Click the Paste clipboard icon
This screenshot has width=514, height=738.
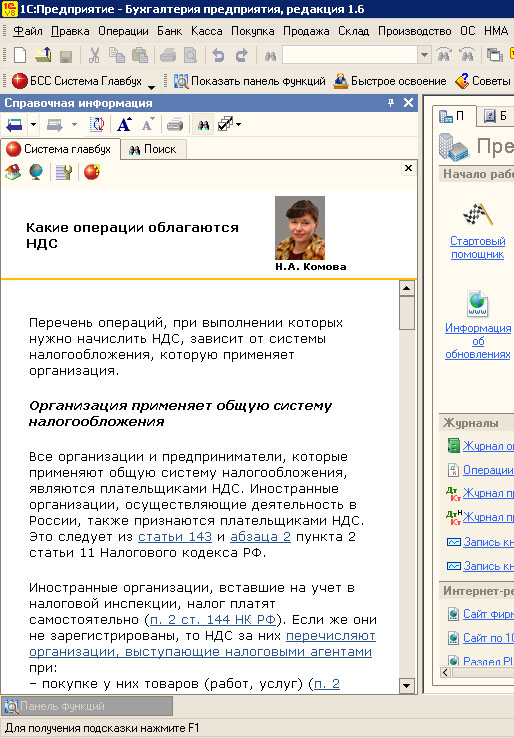click(139, 56)
